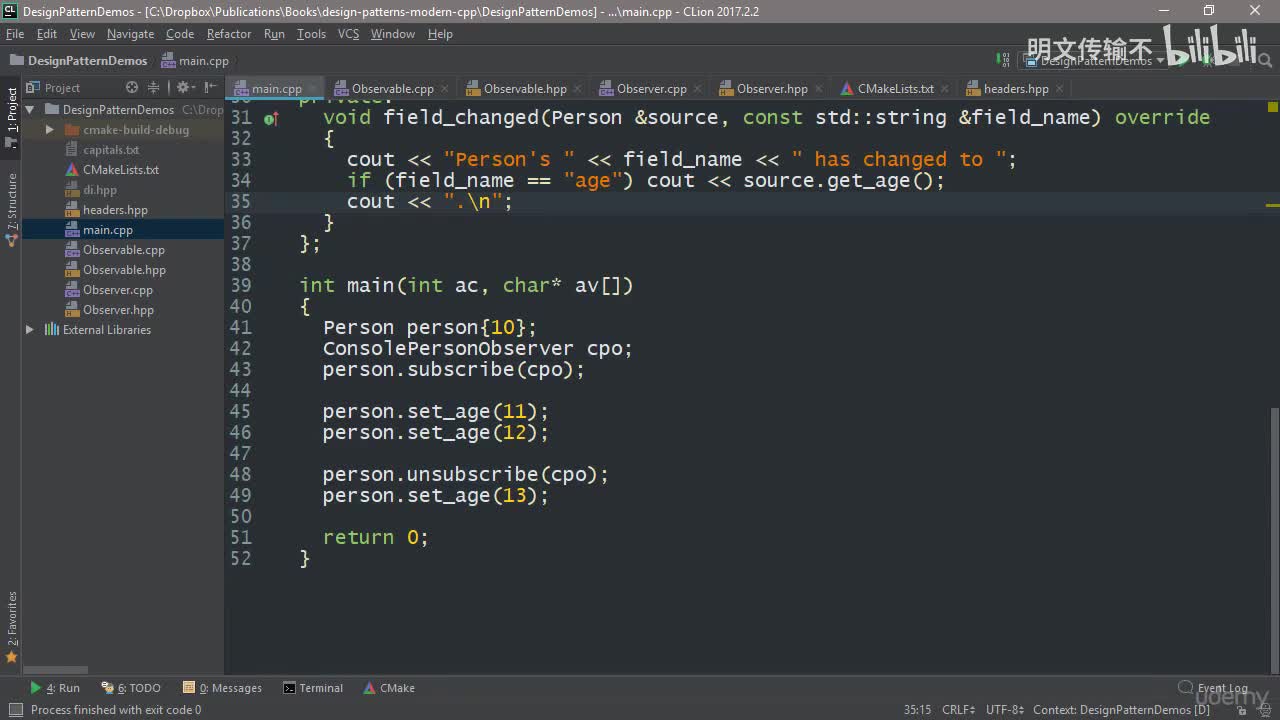Select main.cpp in the project tree
The image size is (1280, 720).
[x=108, y=230]
